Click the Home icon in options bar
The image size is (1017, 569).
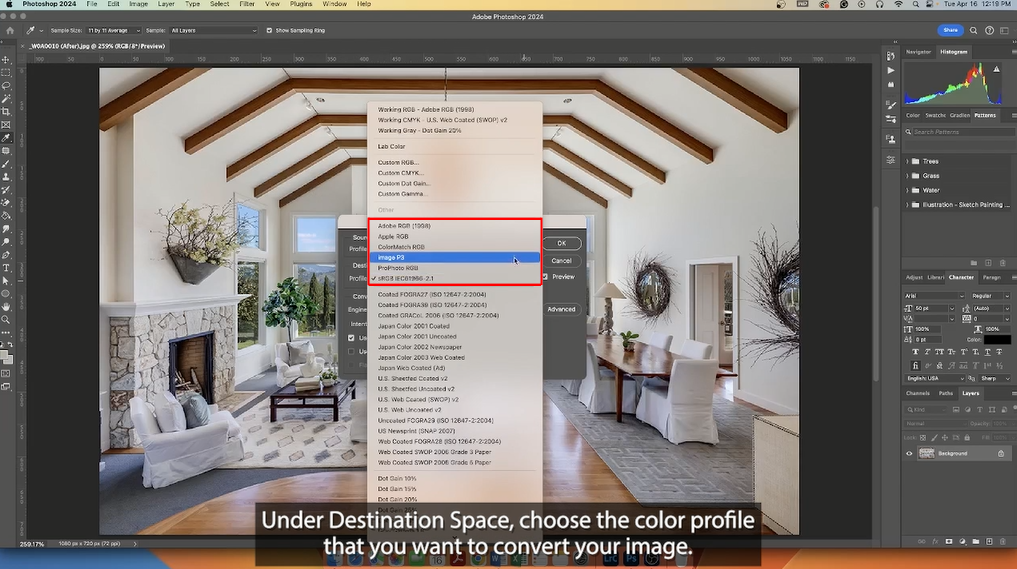[10, 30]
